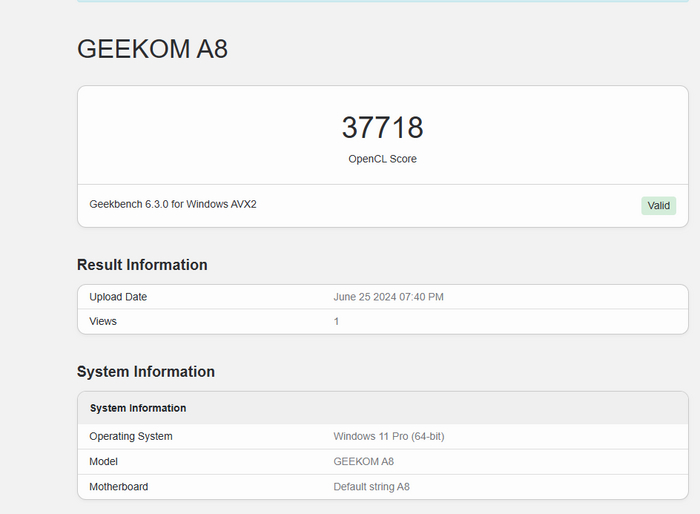Viewport: 700px width, 514px height.
Task: Click the Default string A8 value
Action: (371, 487)
